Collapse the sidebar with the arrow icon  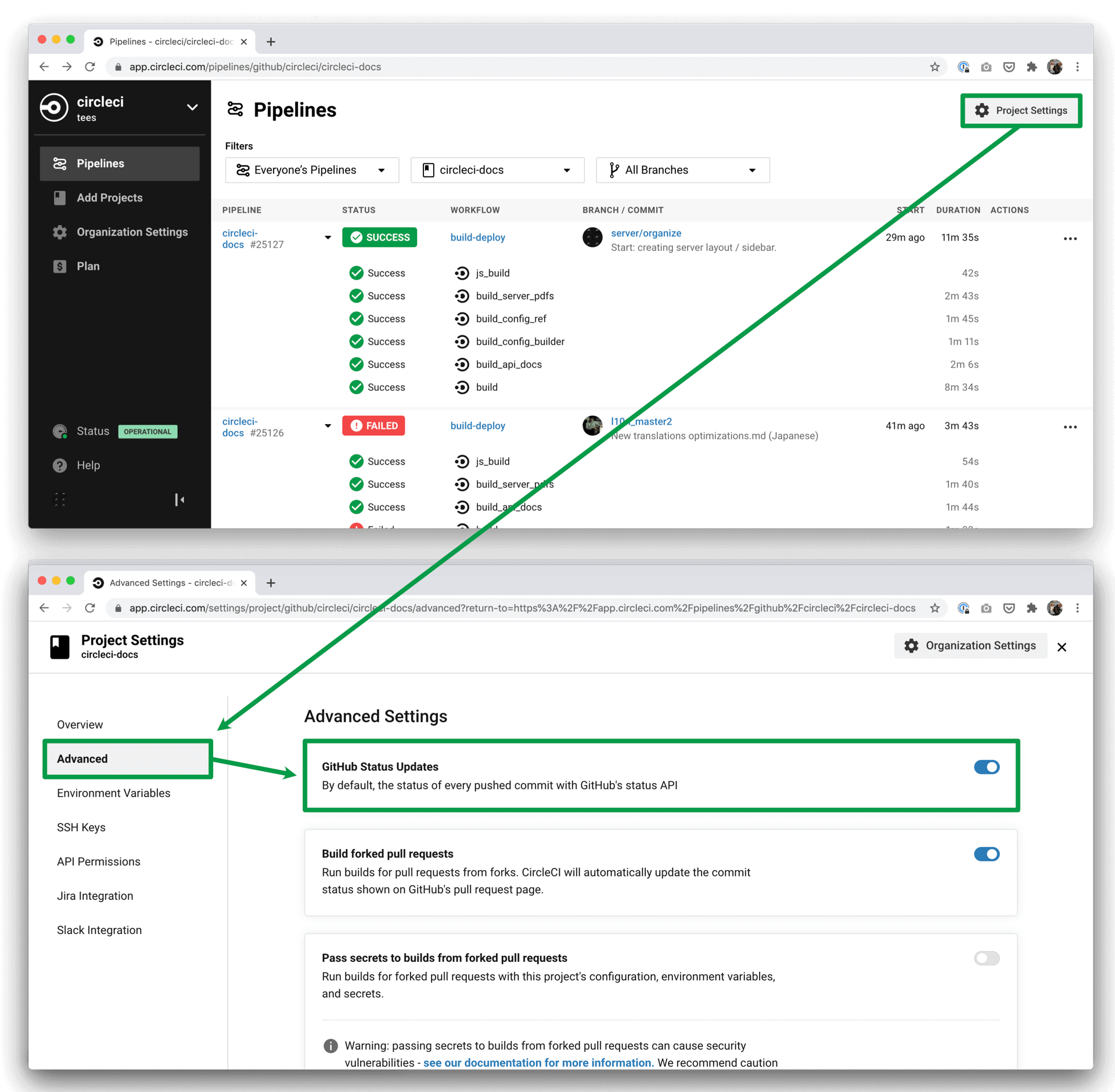pos(180,500)
